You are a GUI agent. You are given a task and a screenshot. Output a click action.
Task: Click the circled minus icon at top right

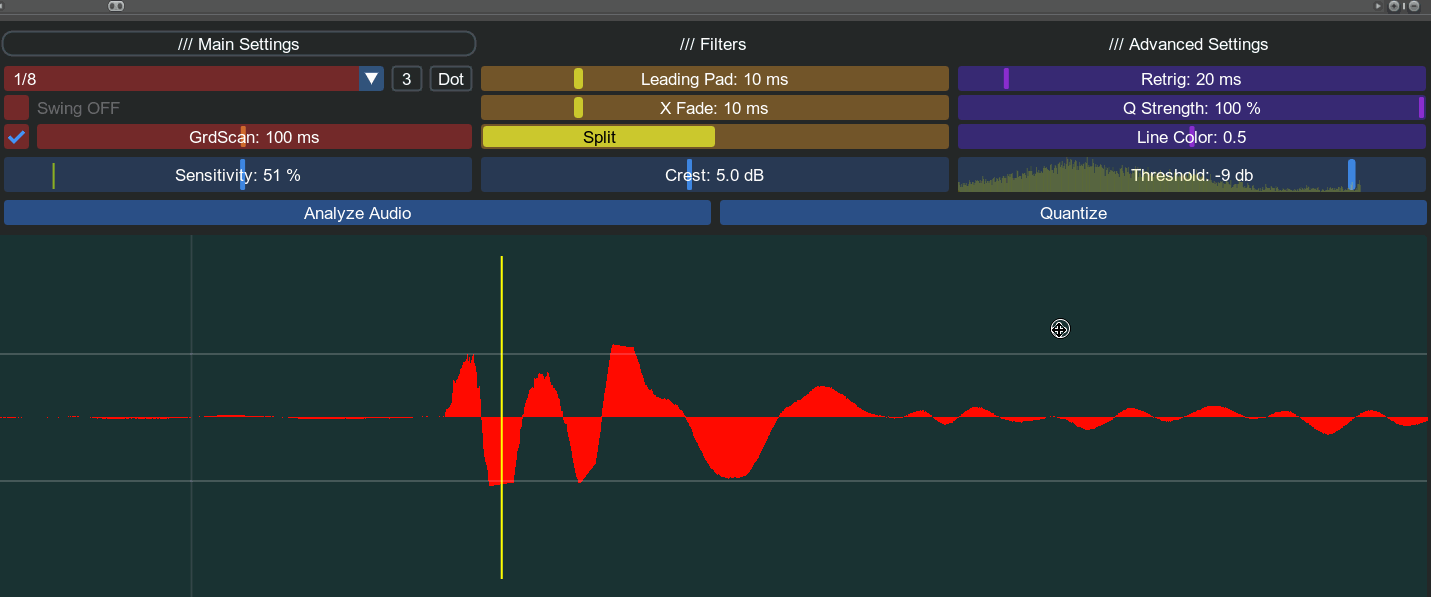(1414, 6)
